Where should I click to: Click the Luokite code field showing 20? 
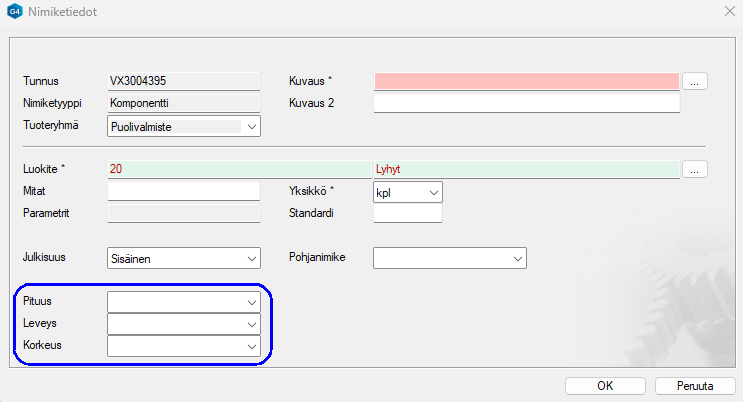[238, 169]
